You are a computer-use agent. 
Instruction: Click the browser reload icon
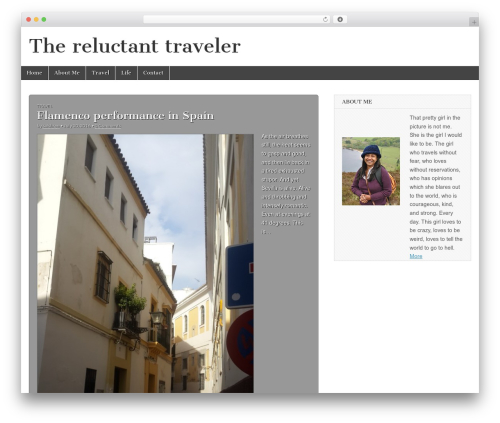(x=325, y=20)
